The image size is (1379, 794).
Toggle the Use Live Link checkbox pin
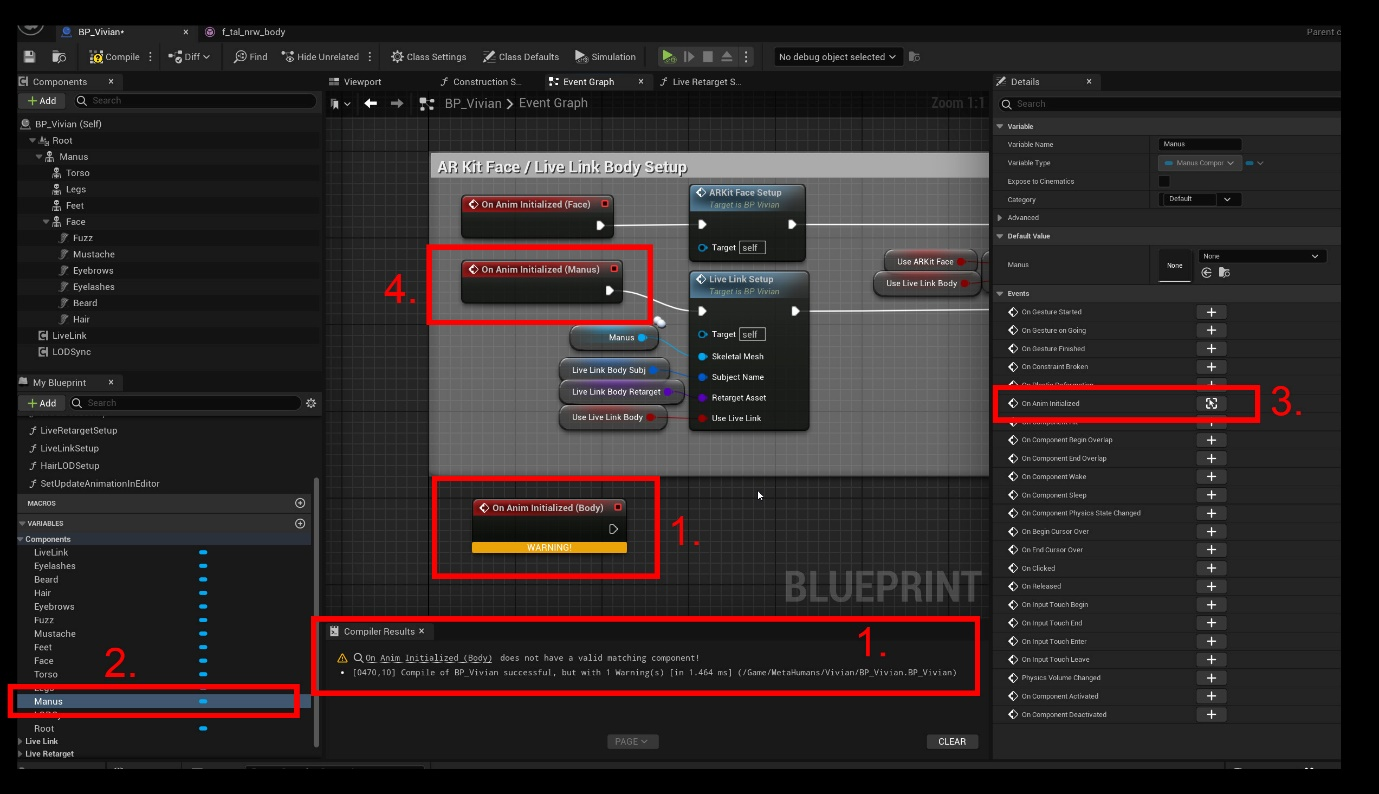[x=703, y=418]
